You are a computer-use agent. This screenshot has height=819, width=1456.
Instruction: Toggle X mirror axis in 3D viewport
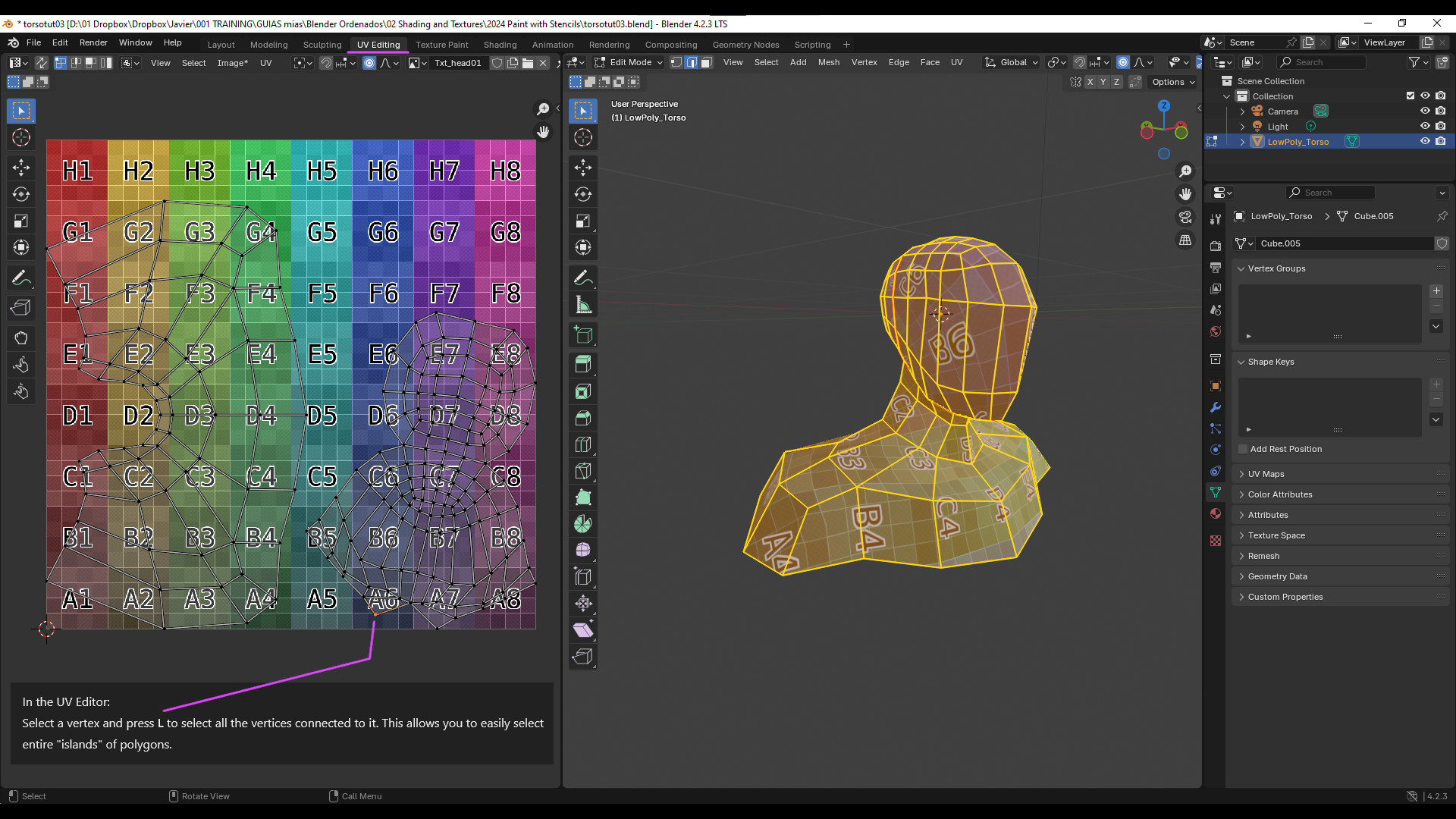pos(1090,82)
